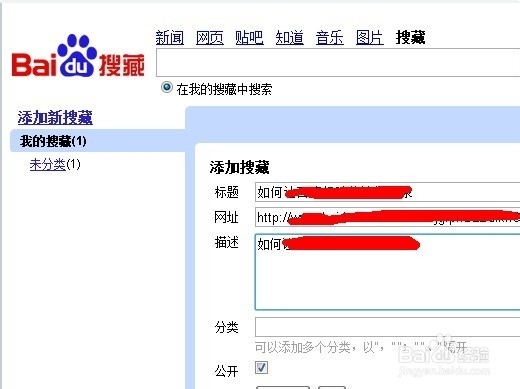
Task: Toggle the 公开 checkbox
Action: (261, 368)
